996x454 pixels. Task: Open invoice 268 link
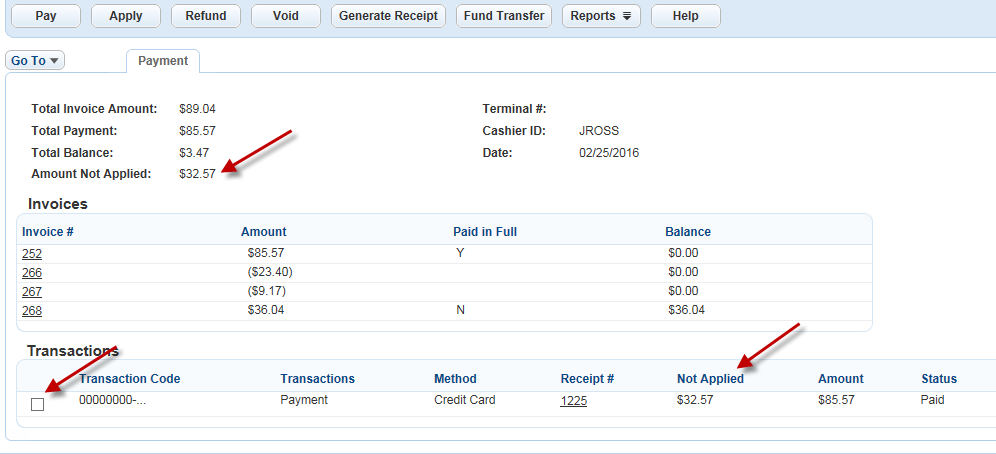point(32,310)
